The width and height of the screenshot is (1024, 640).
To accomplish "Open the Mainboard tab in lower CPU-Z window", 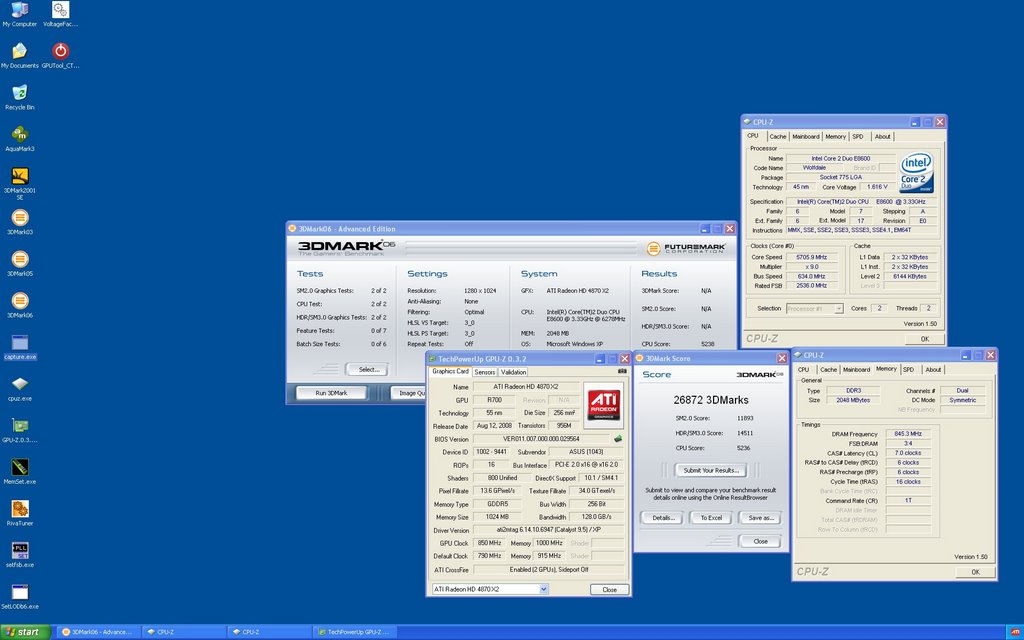I will tap(856, 370).
